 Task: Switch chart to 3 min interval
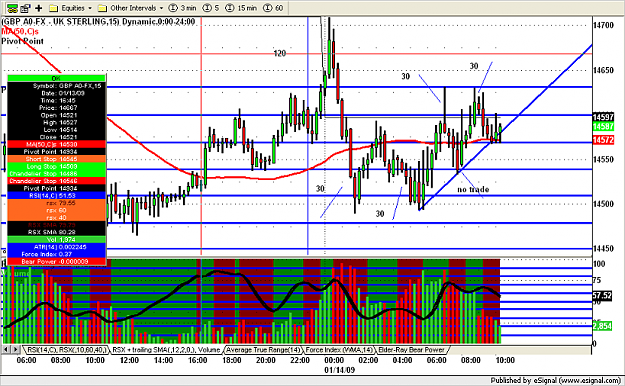click(183, 8)
